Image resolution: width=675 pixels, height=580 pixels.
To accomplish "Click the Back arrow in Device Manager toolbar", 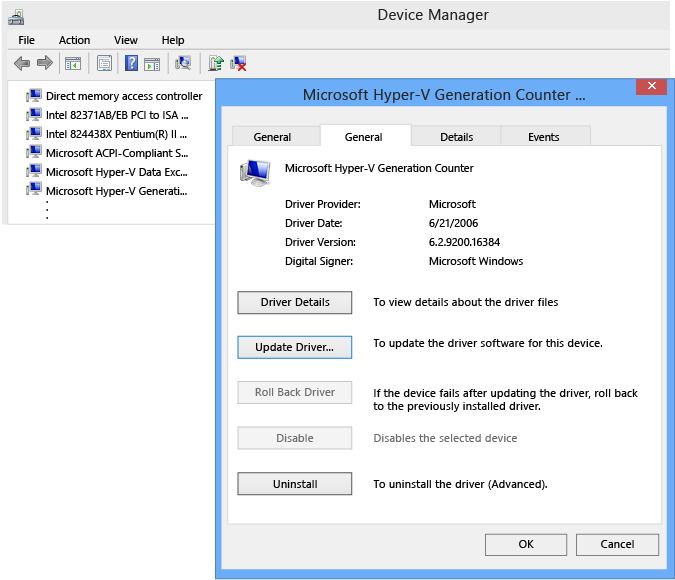I will tap(22, 63).
